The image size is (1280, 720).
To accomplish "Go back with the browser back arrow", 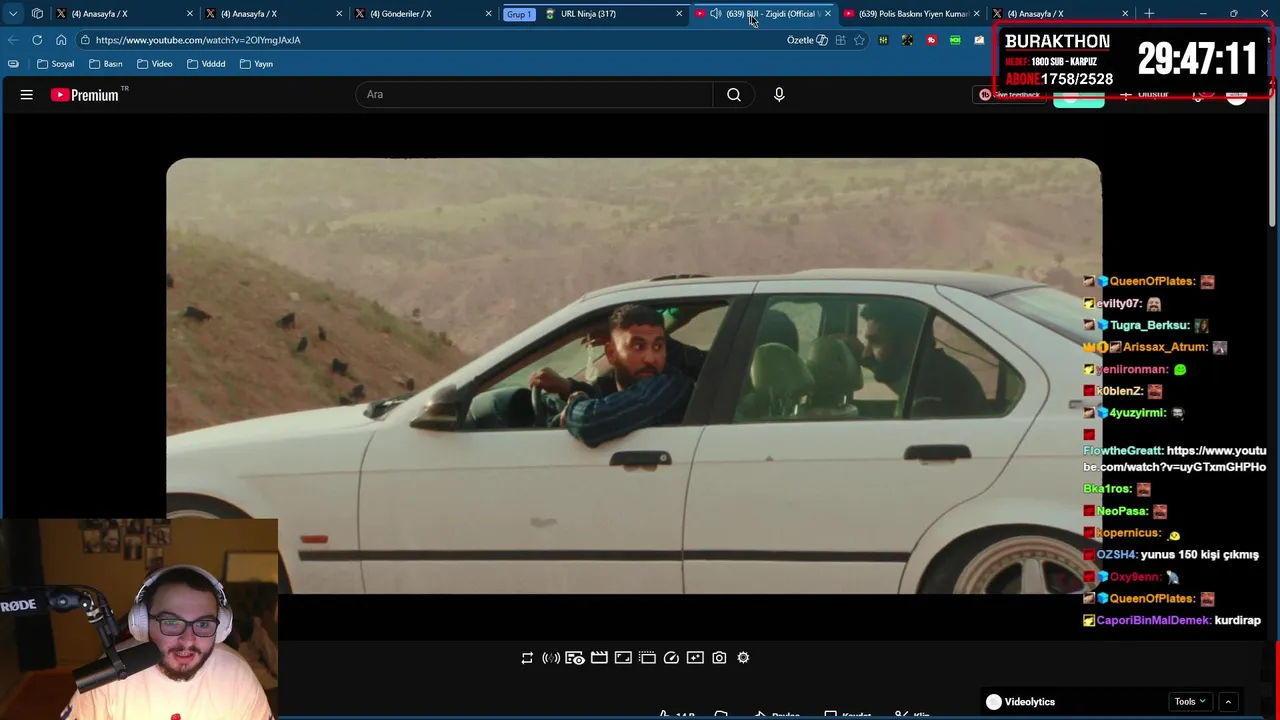I will coord(13,40).
